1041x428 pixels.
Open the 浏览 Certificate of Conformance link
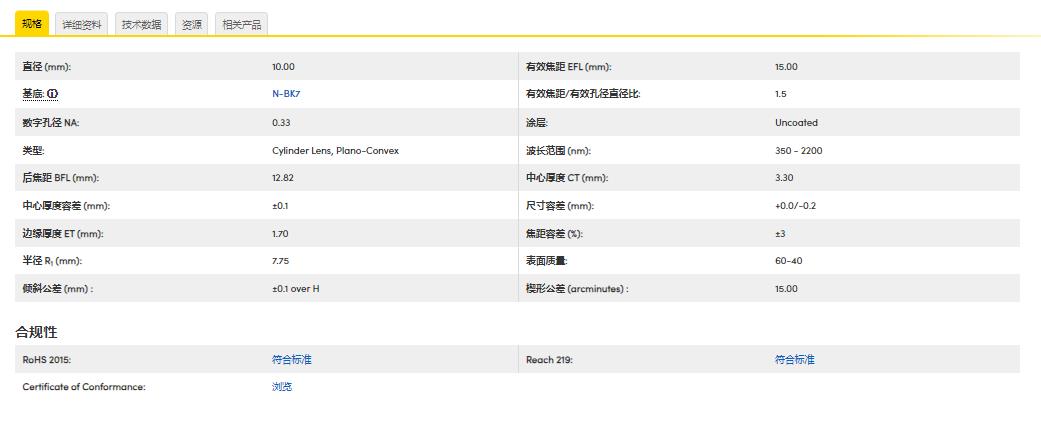tap(282, 387)
